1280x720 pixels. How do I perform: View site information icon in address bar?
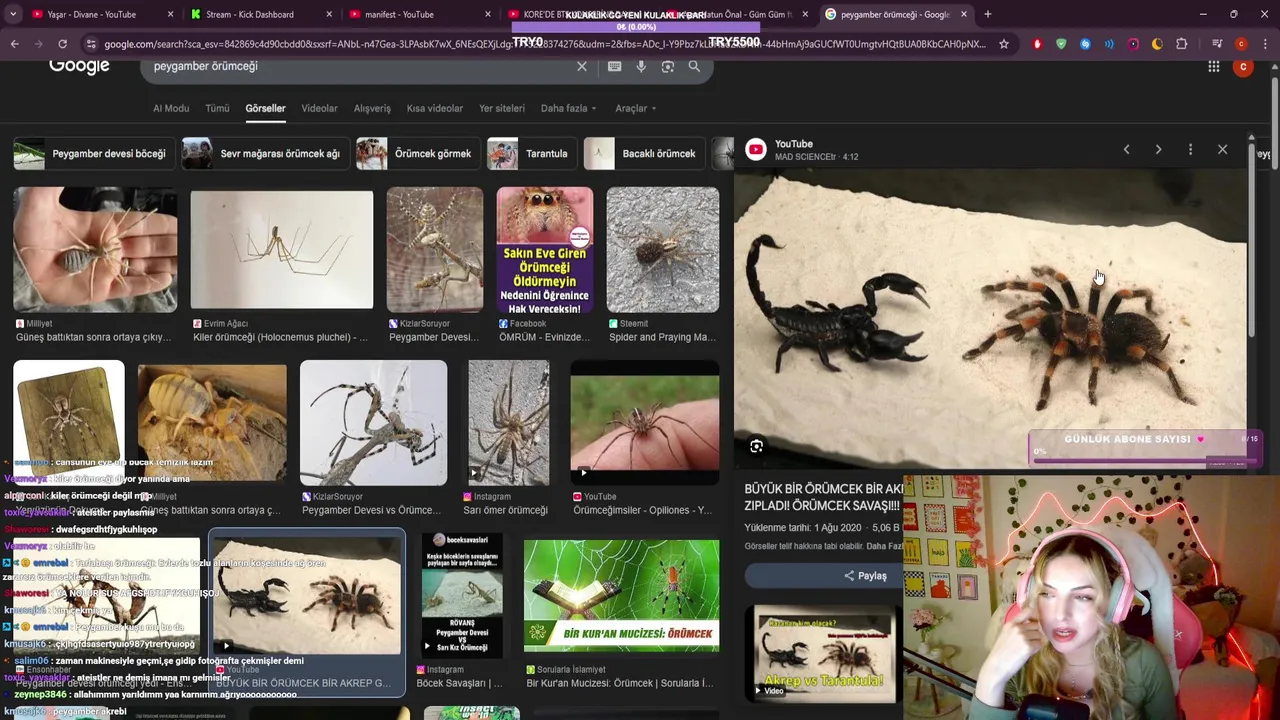click(x=91, y=44)
